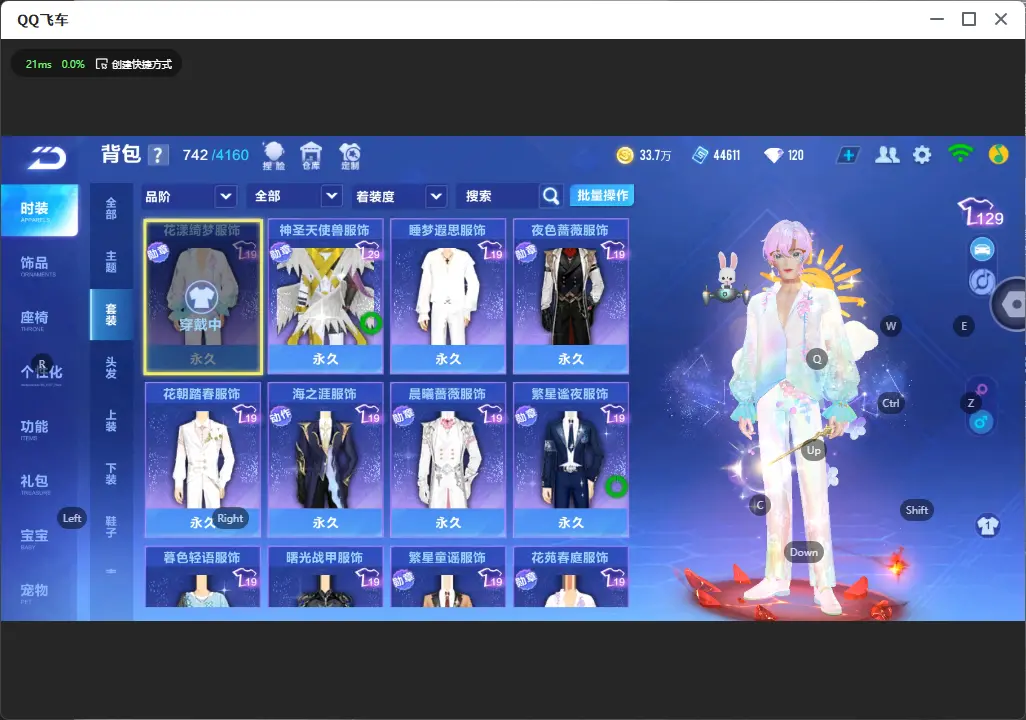
Task: Click the search magnifier icon
Action: tap(551, 196)
